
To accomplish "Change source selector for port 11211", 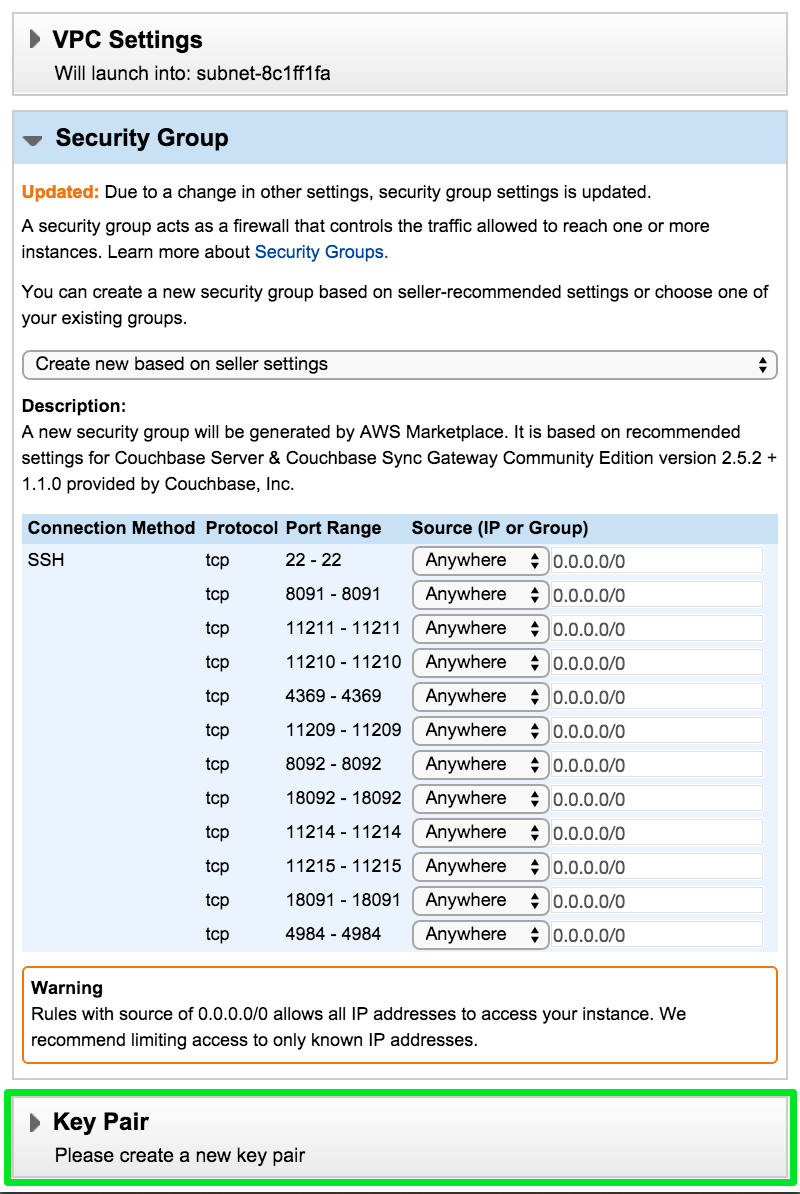I will pos(480,628).
